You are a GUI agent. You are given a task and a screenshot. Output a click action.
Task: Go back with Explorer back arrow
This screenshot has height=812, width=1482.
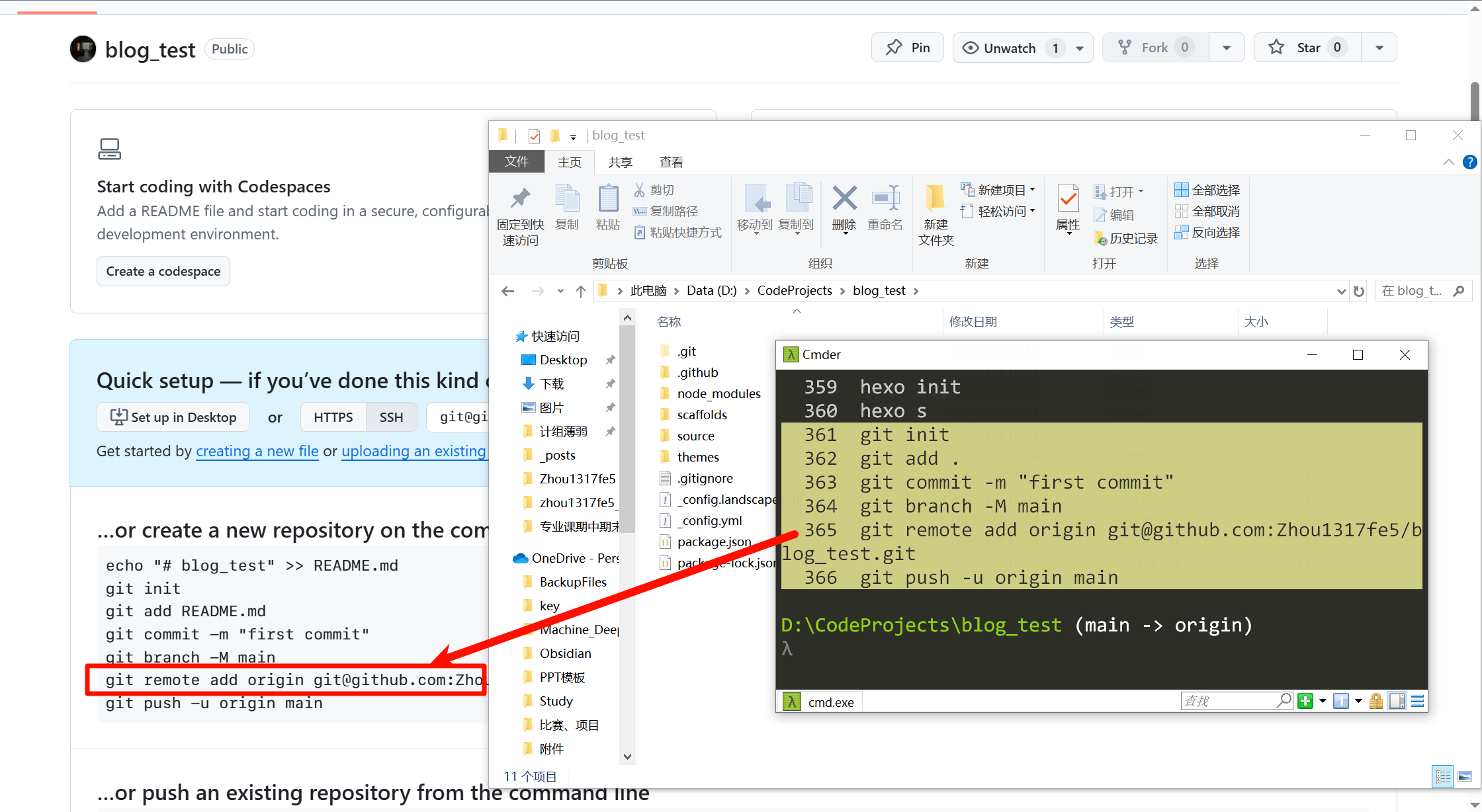[x=507, y=291]
